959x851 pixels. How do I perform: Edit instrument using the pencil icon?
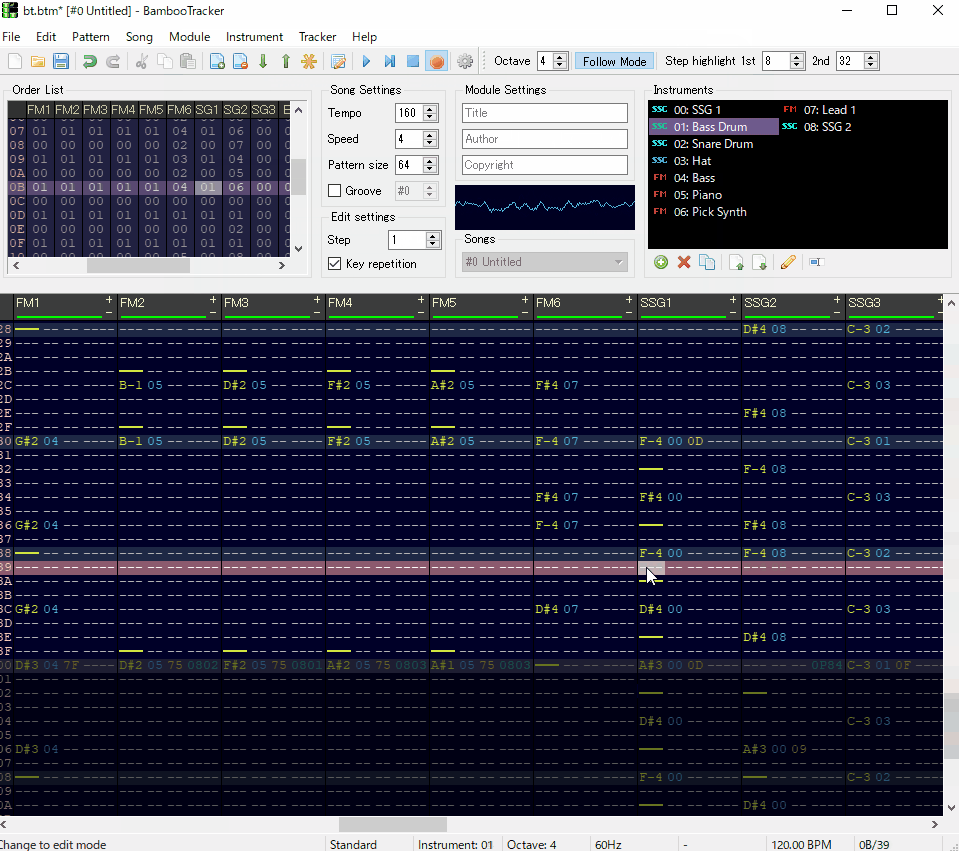click(787, 263)
